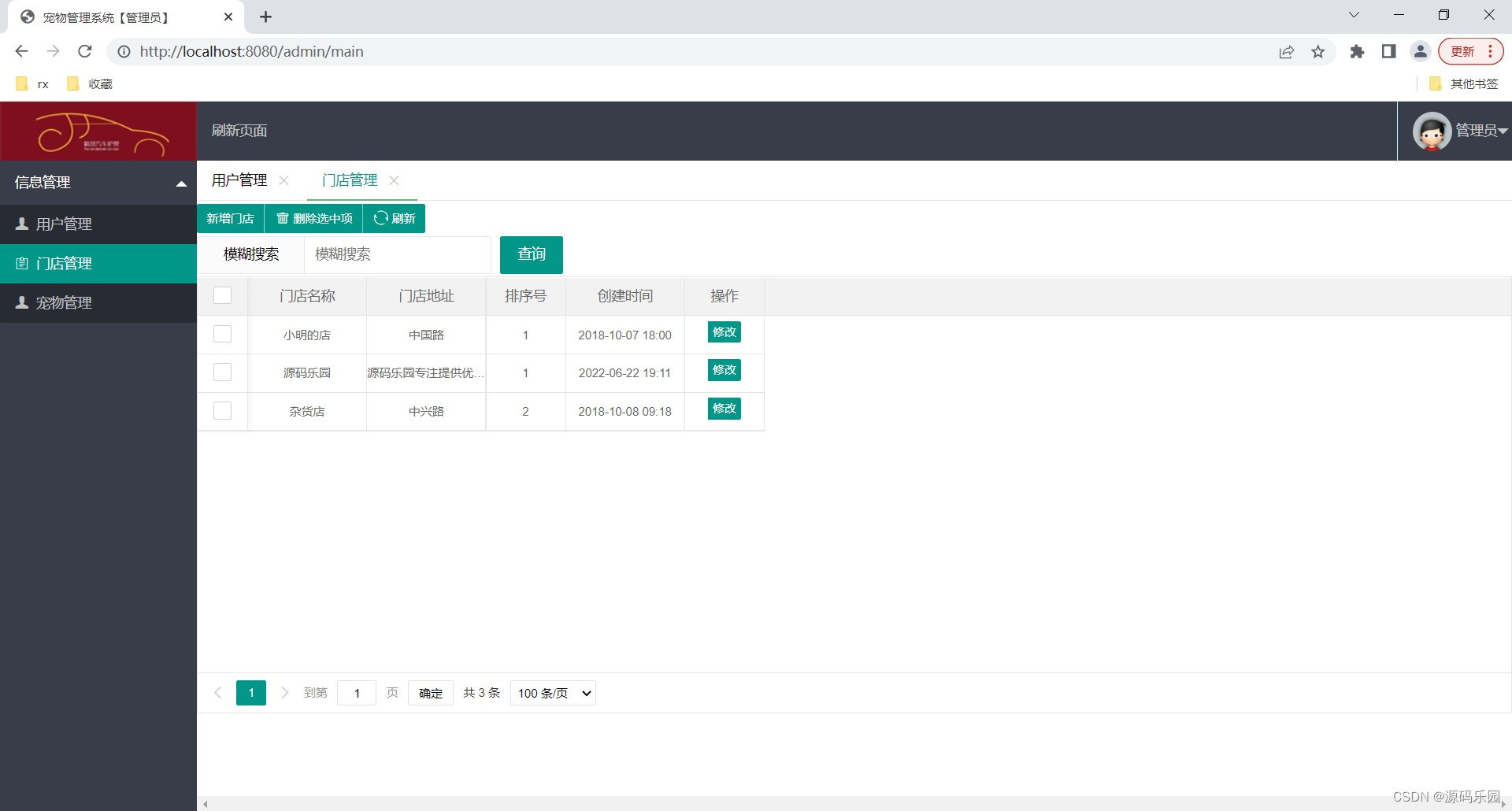
Task: Click the admin avatar picture in top-right
Action: coord(1431,131)
